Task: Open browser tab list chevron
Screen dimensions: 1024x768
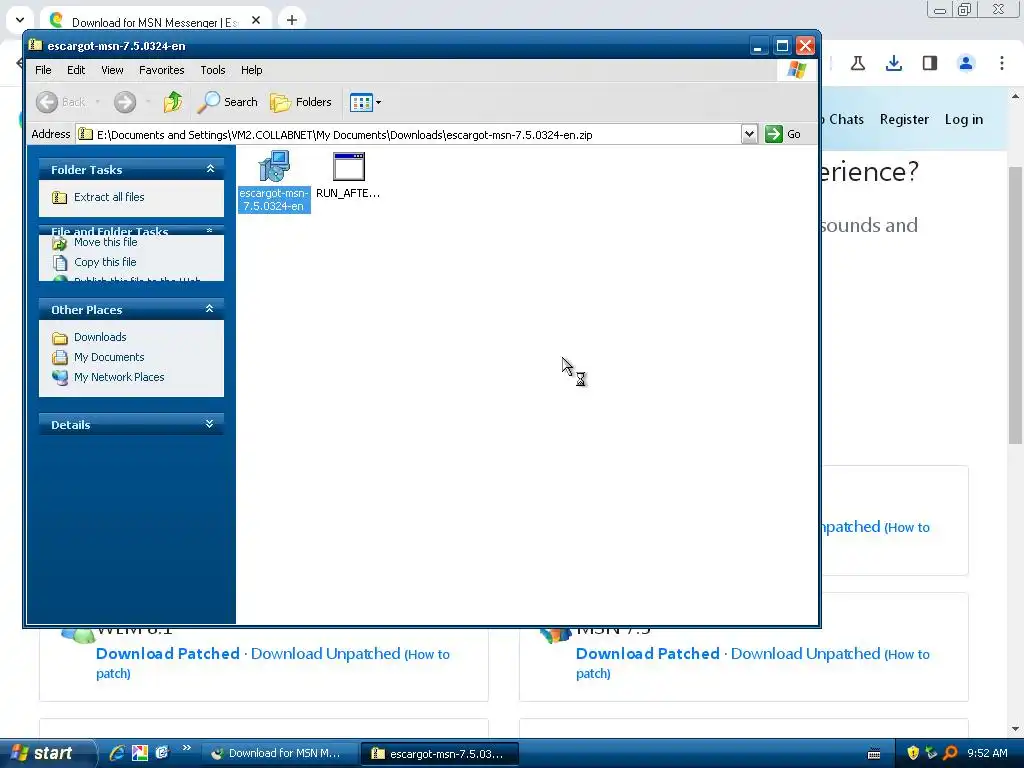Action: click(x=20, y=20)
